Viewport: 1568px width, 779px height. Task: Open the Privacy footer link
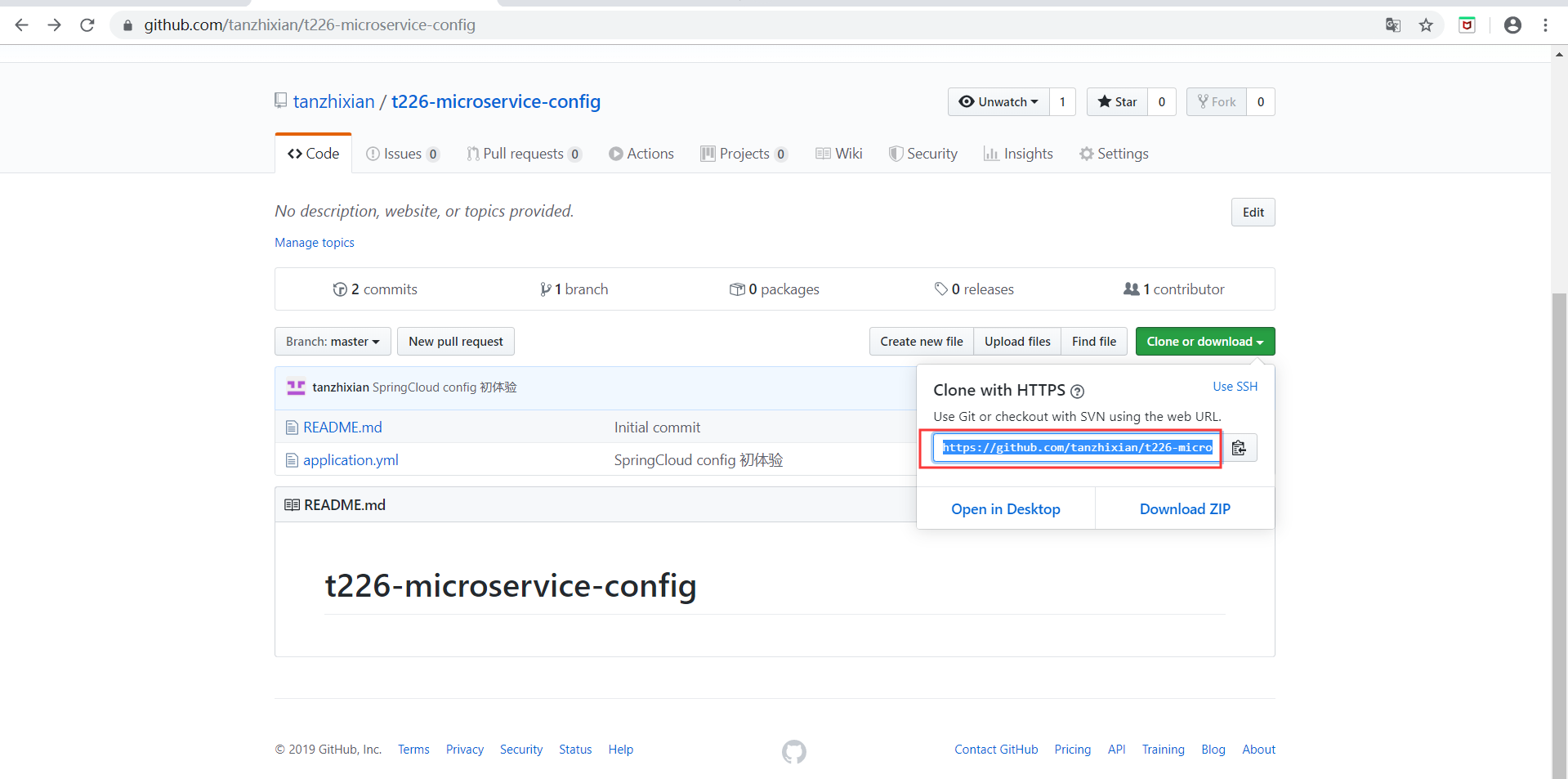click(x=465, y=750)
